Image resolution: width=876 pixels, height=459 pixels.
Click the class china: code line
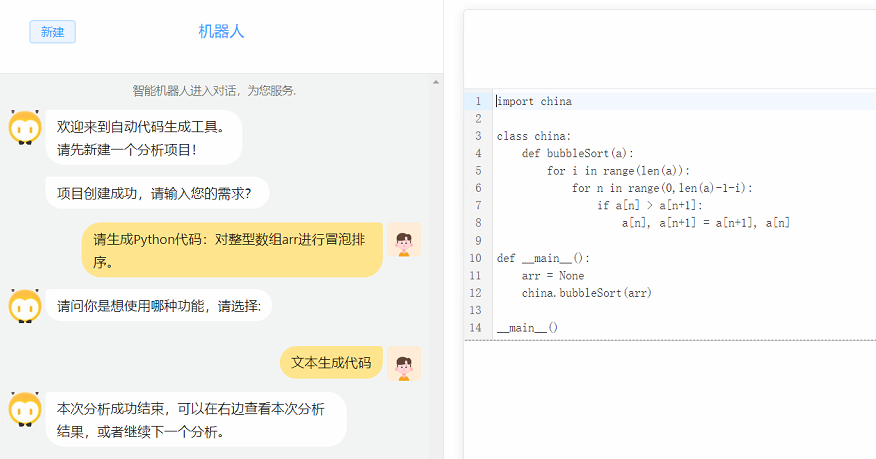coord(534,136)
